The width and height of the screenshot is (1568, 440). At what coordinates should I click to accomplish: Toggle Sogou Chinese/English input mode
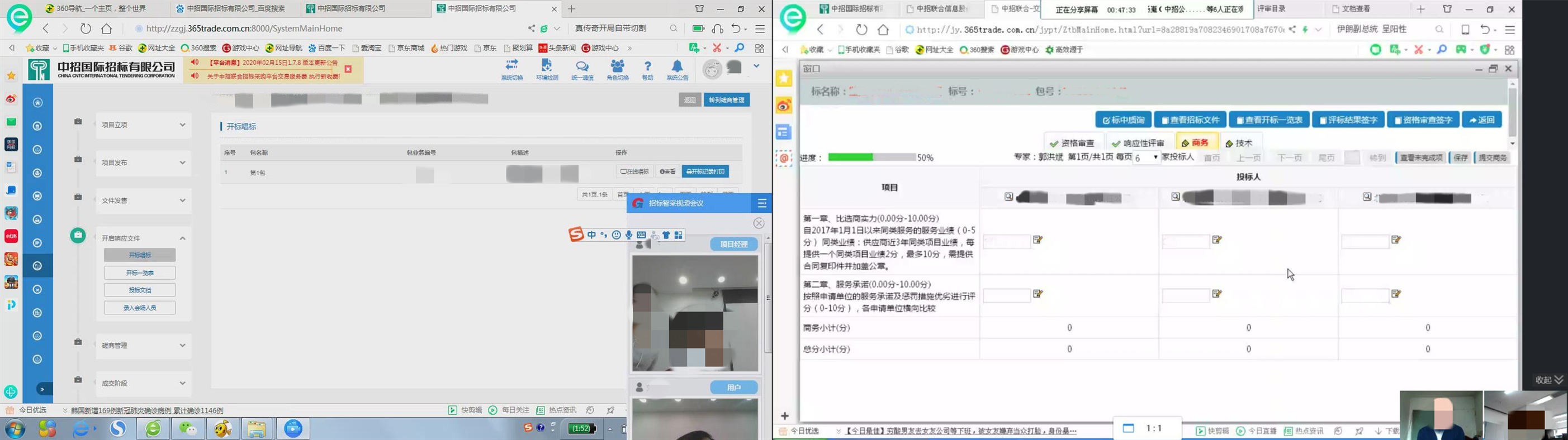[x=591, y=235]
